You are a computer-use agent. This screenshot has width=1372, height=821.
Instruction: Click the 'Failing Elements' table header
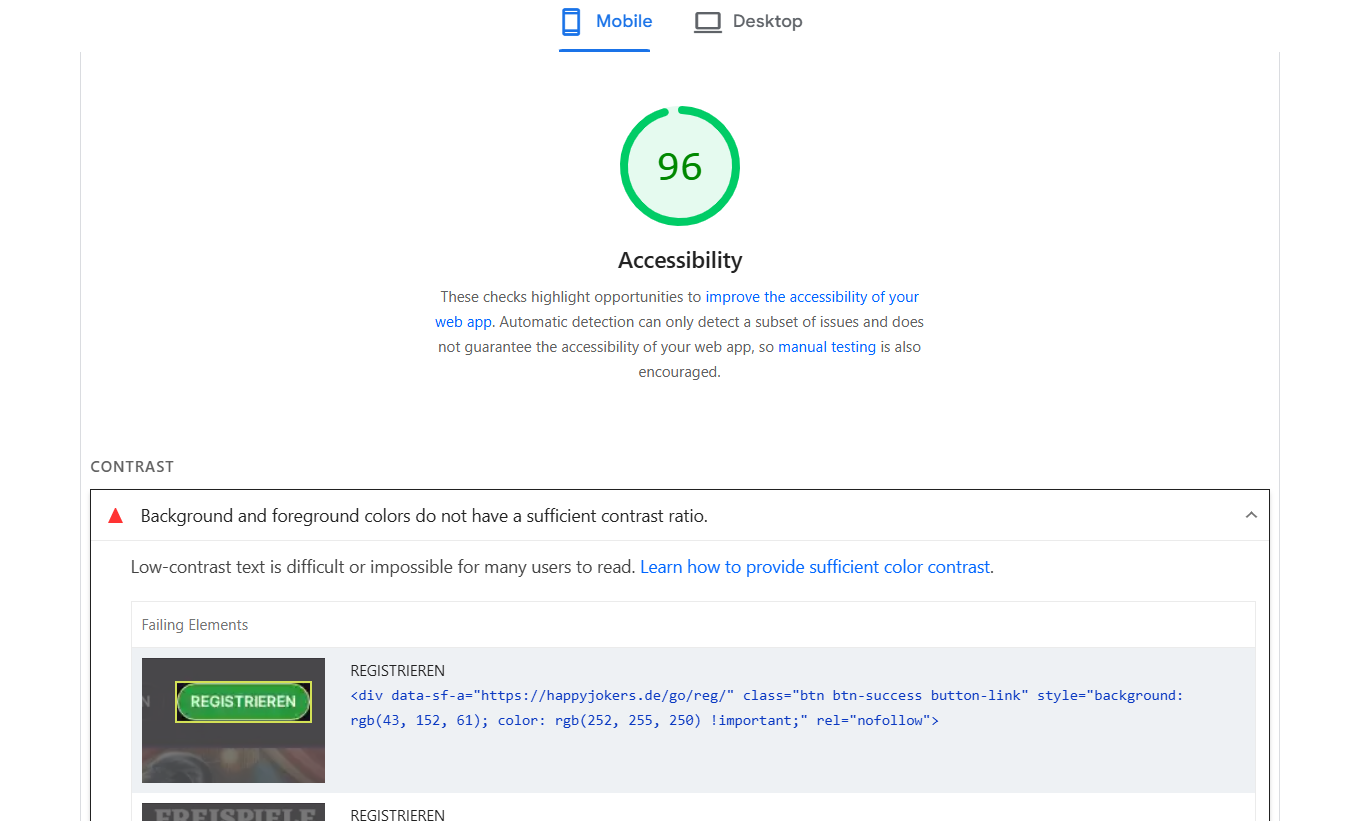coord(195,625)
